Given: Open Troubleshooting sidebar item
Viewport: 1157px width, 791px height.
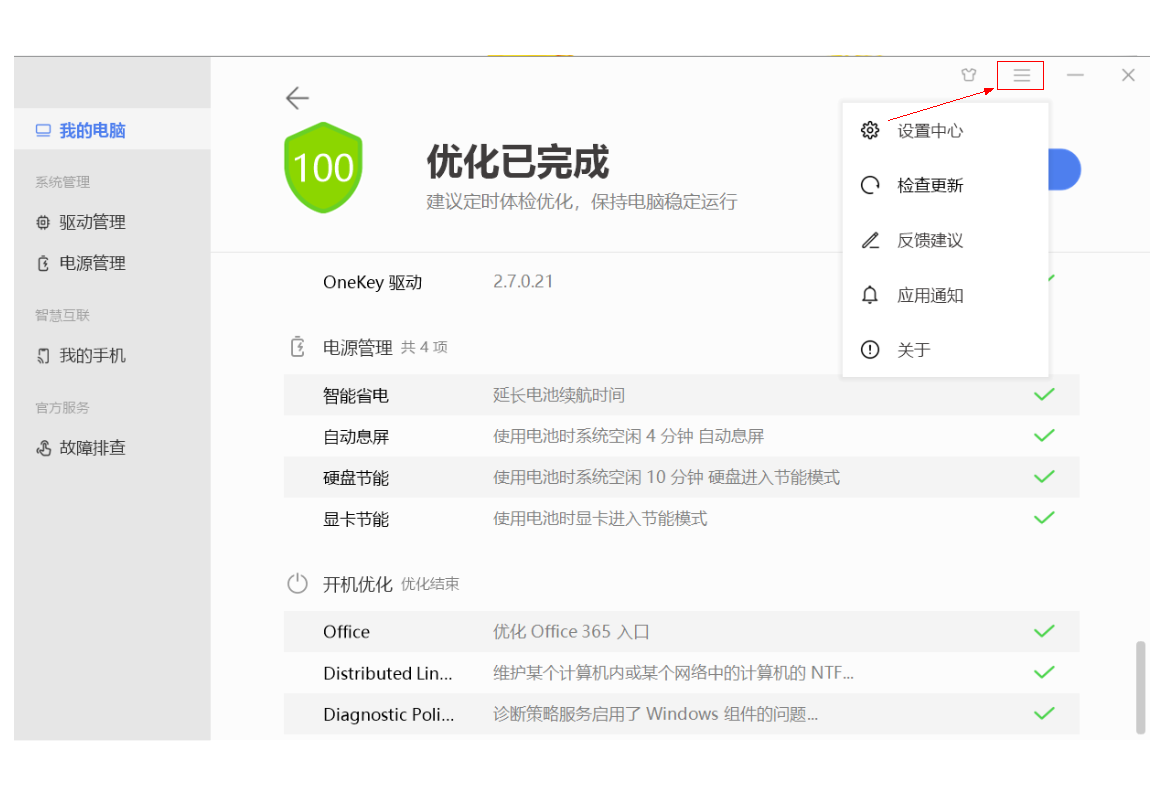Looking at the screenshot, I should 92,448.
